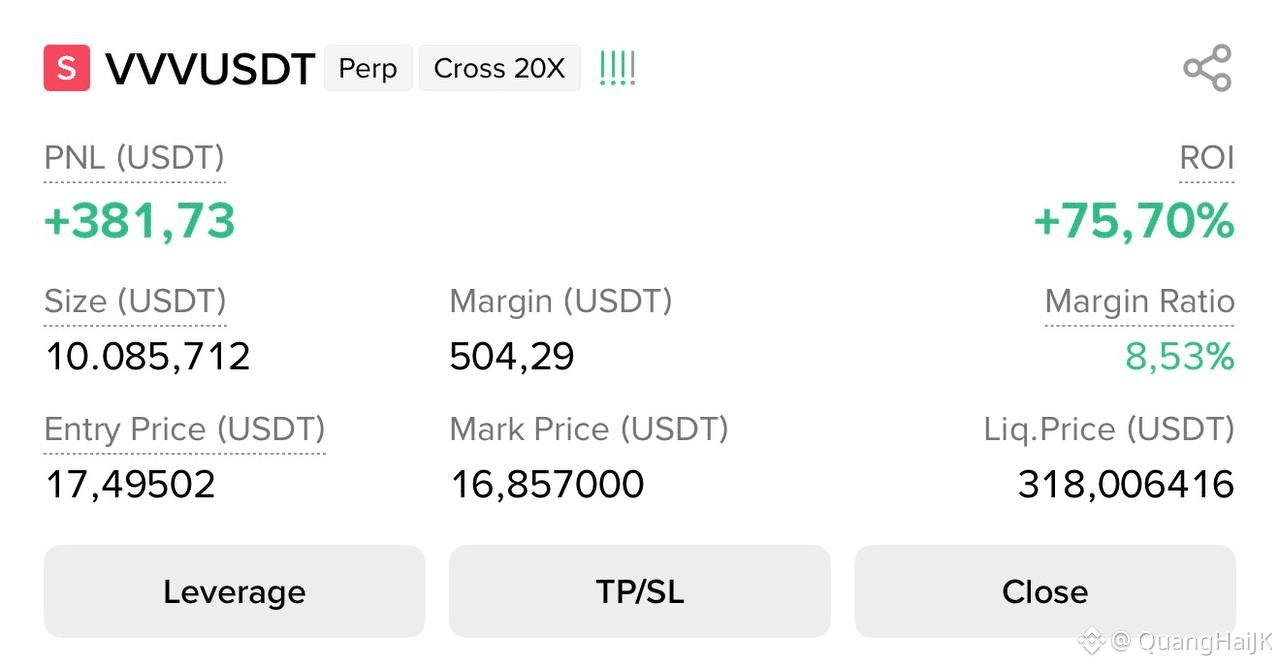Tap the underlined ROI label

pyautogui.click(x=1207, y=158)
